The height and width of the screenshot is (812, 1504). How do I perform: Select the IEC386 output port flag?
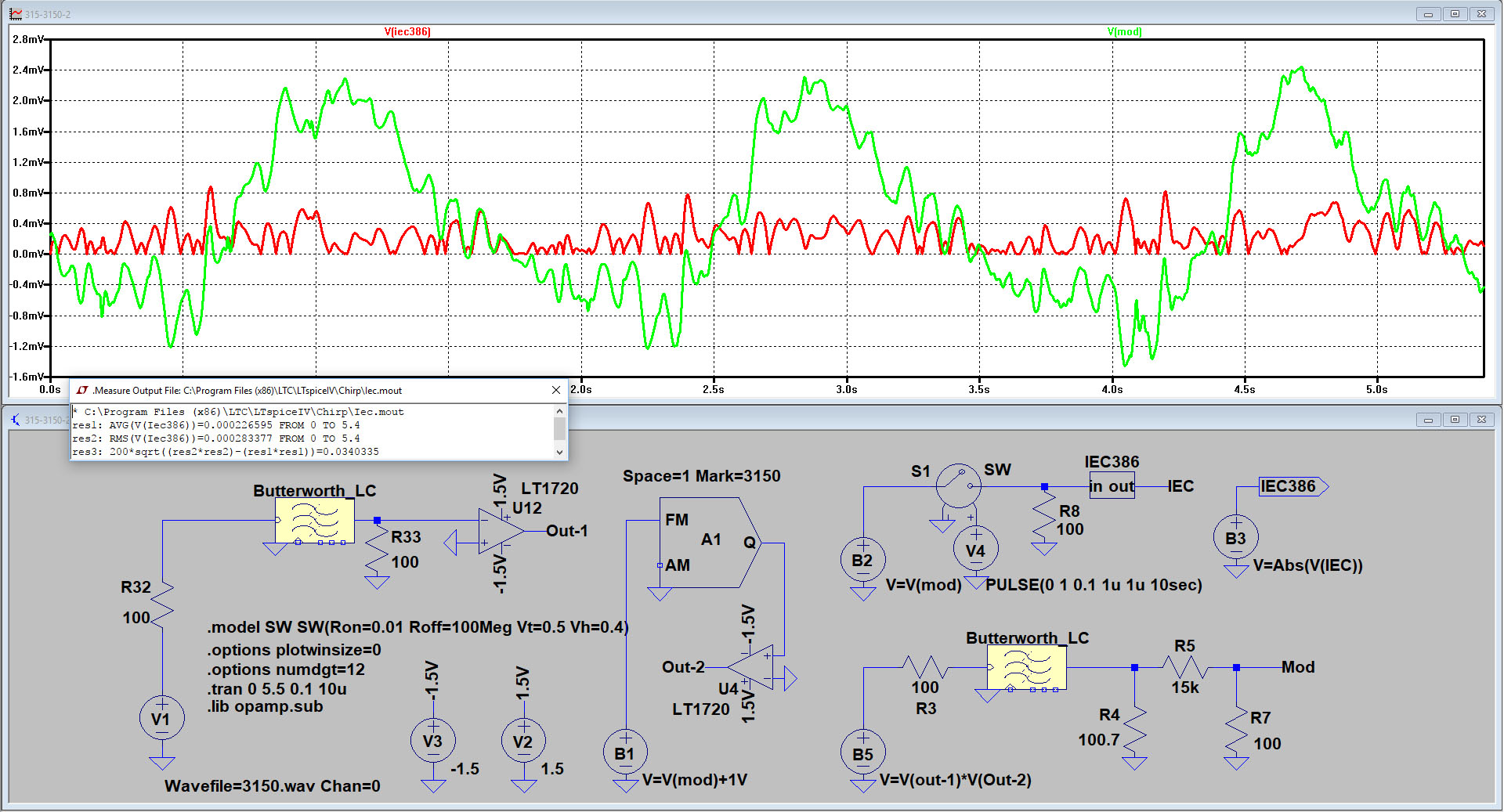click(1293, 486)
